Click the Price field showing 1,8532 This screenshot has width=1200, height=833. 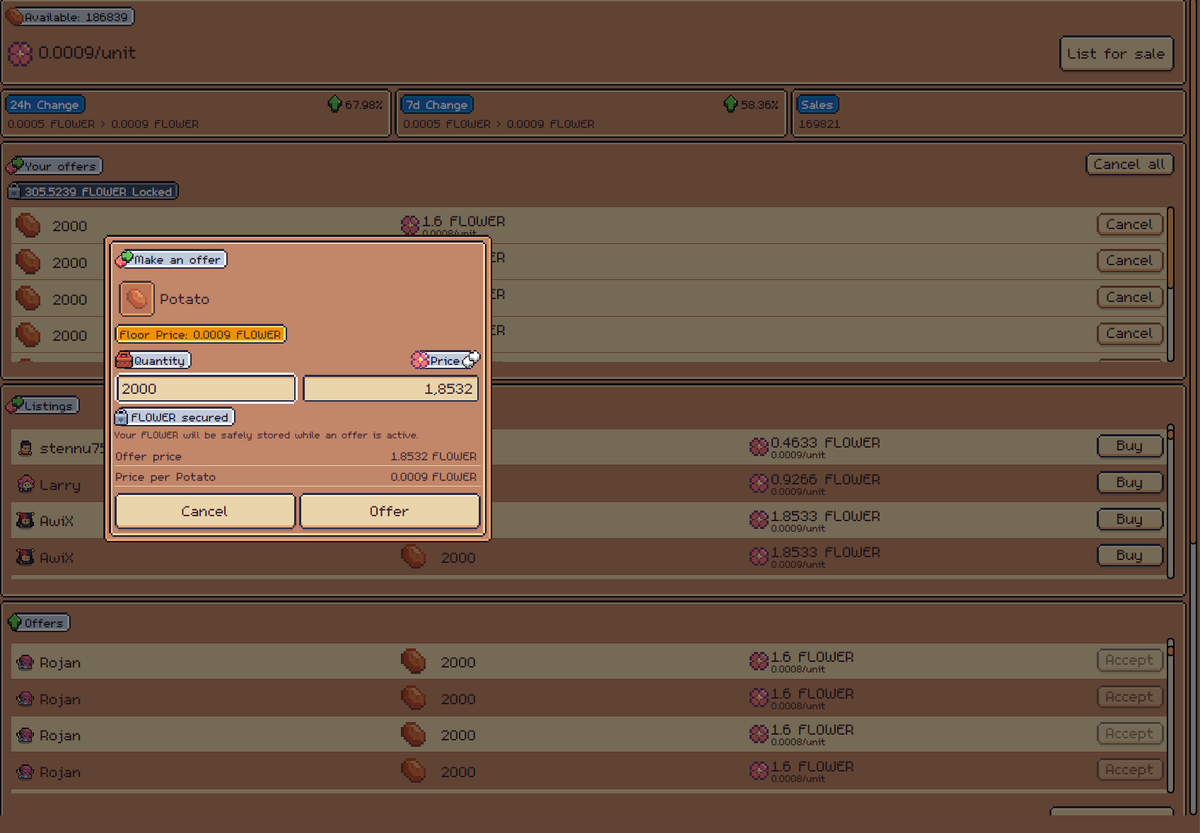(391, 388)
